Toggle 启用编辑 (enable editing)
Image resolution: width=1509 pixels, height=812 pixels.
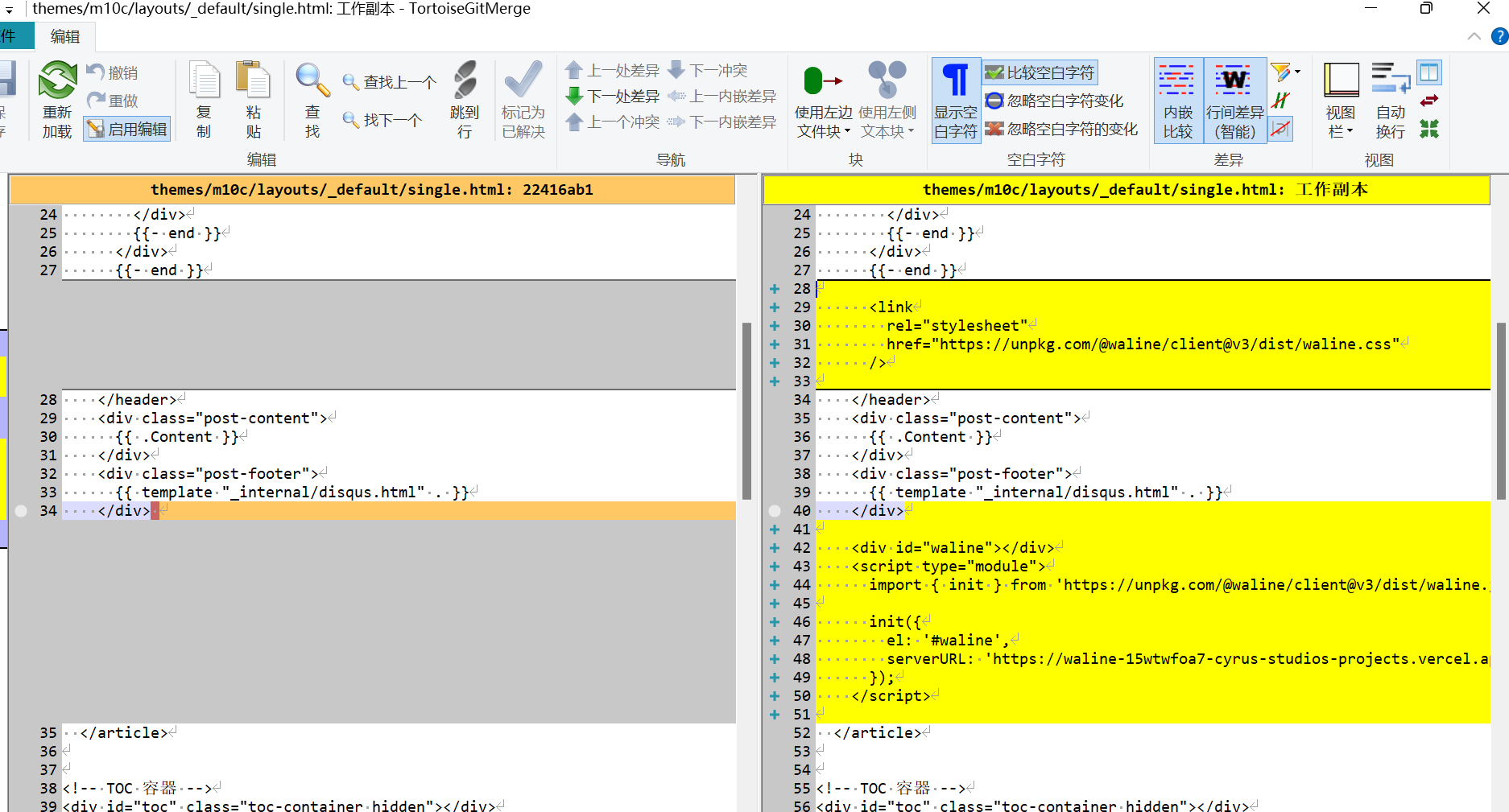(x=127, y=129)
